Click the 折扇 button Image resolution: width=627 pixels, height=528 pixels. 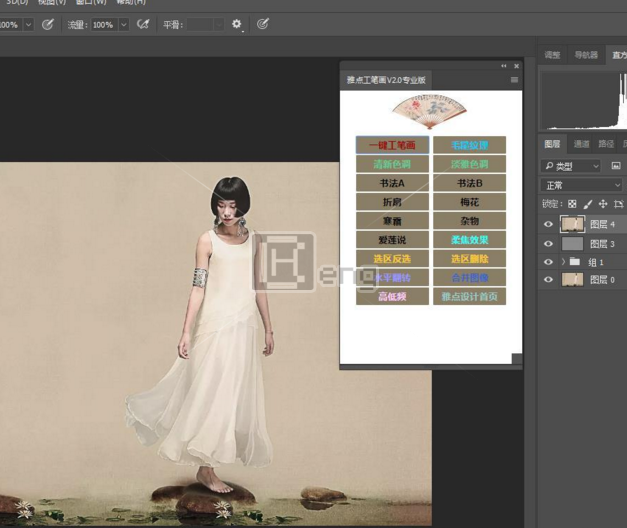tap(392, 202)
